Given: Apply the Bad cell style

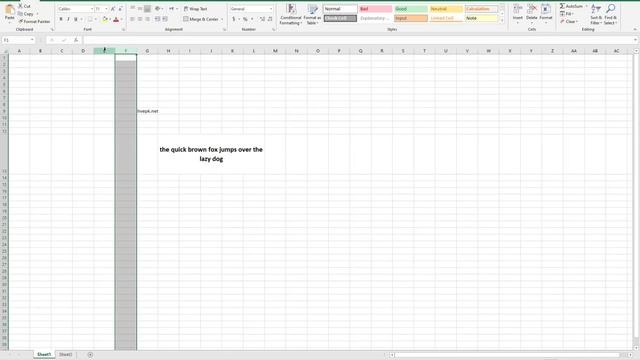Looking at the screenshot, I should point(376,9).
